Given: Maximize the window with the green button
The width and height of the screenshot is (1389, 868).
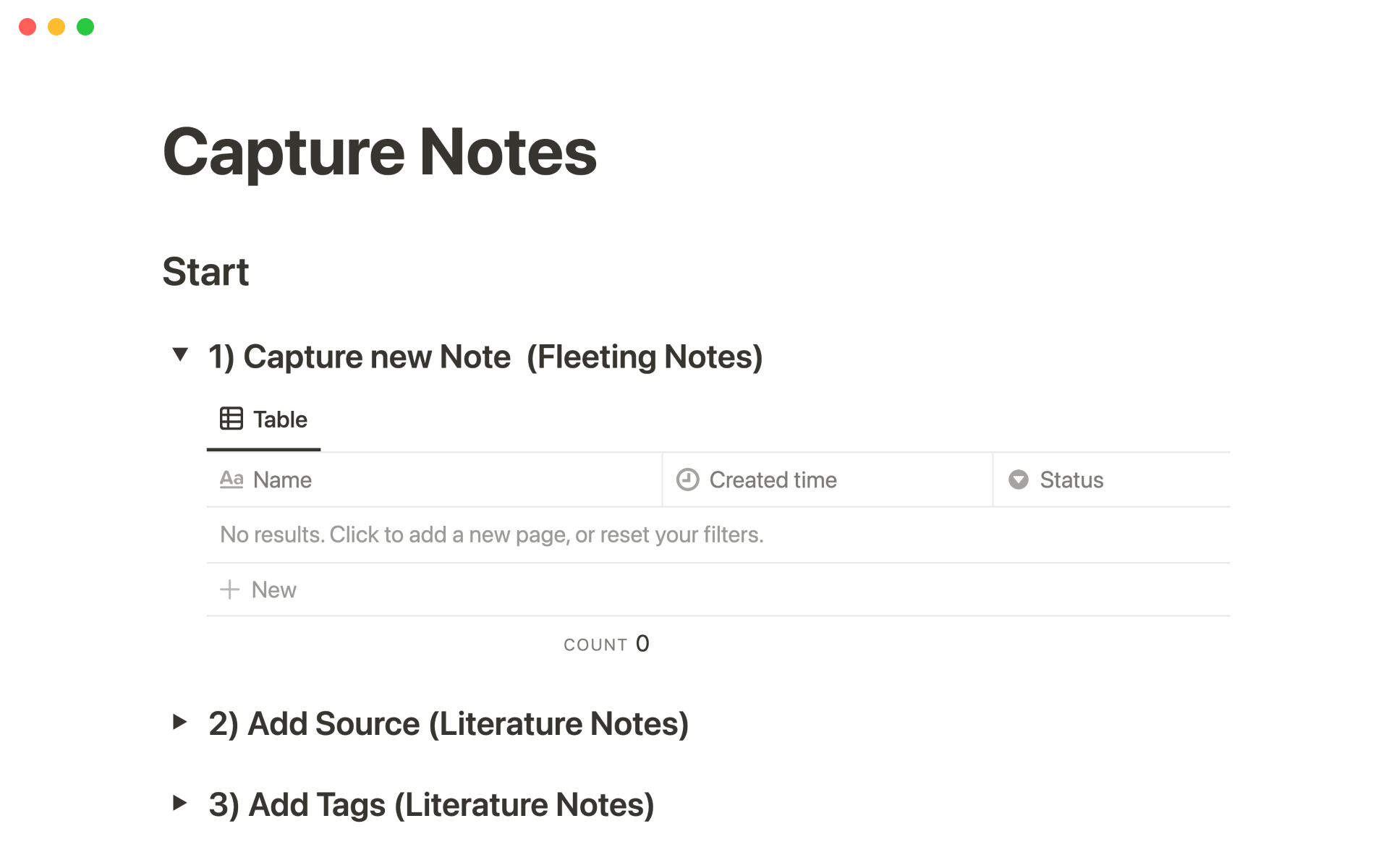Looking at the screenshot, I should click(x=85, y=27).
